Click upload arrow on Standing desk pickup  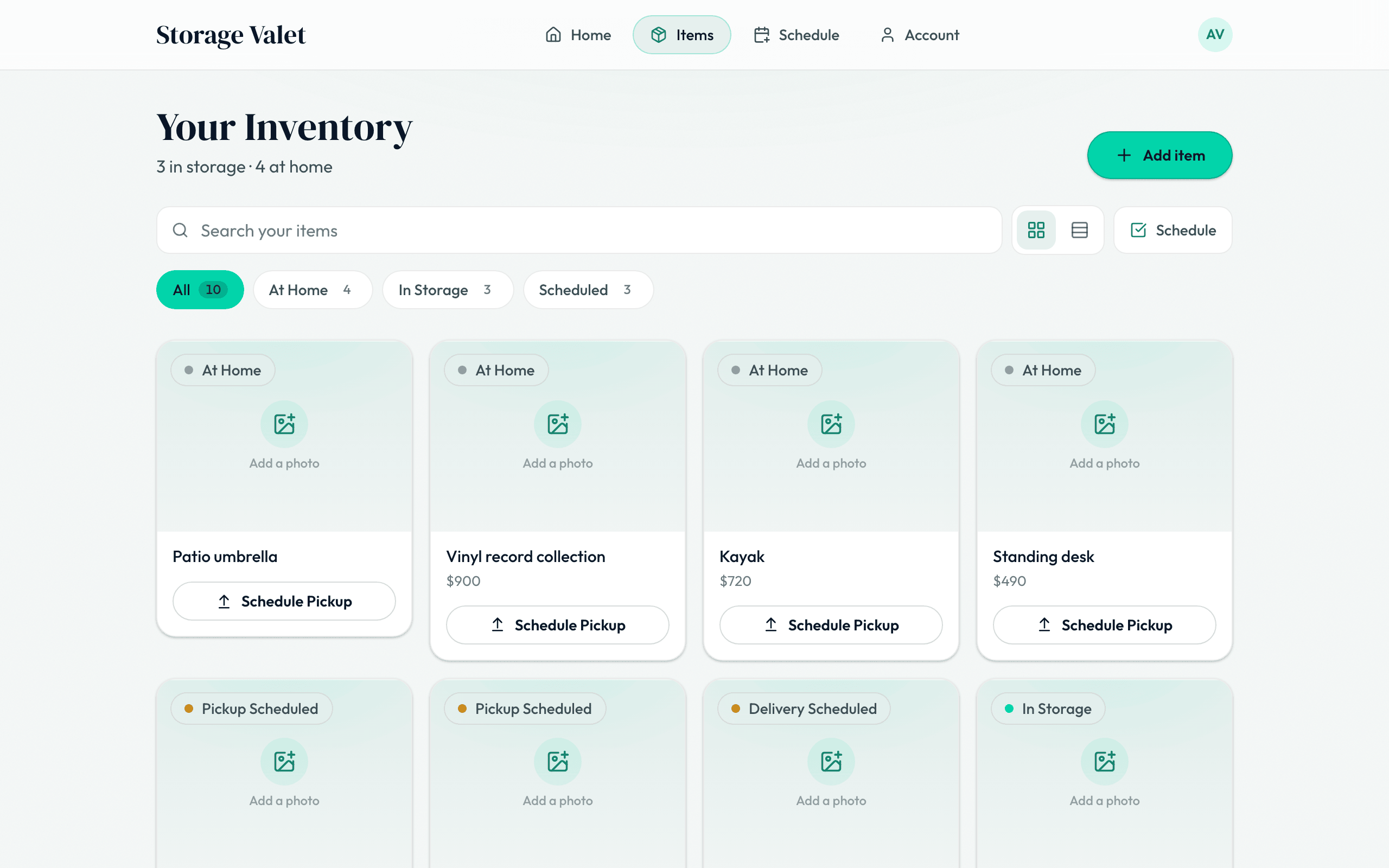coord(1044,624)
